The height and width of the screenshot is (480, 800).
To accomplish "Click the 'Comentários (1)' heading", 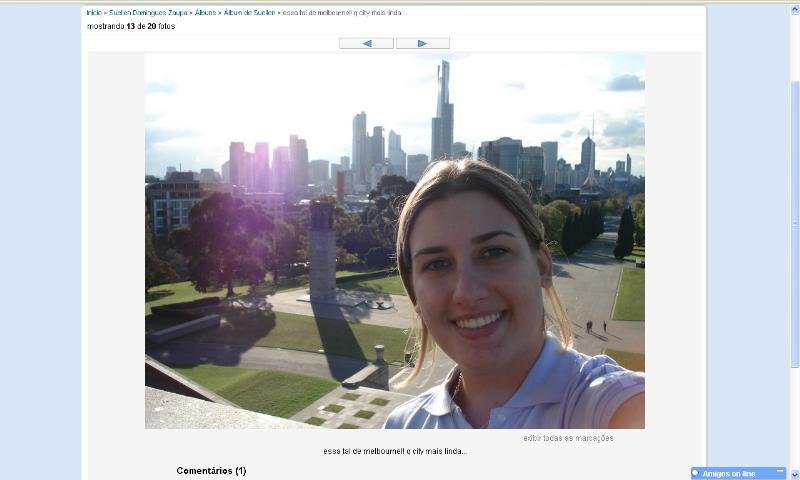I will point(211,471).
